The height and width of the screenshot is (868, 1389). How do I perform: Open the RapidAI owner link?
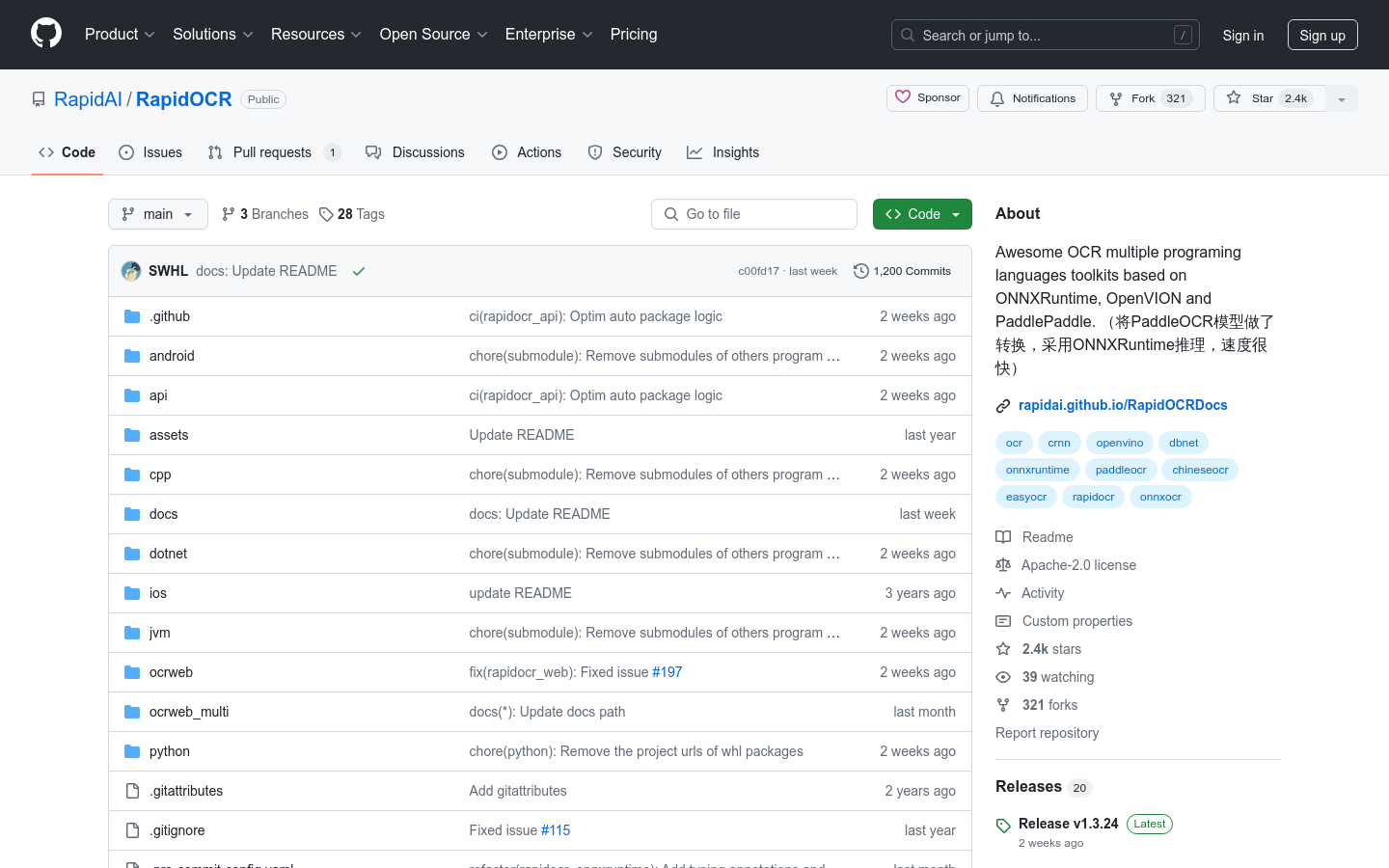tap(88, 99)
